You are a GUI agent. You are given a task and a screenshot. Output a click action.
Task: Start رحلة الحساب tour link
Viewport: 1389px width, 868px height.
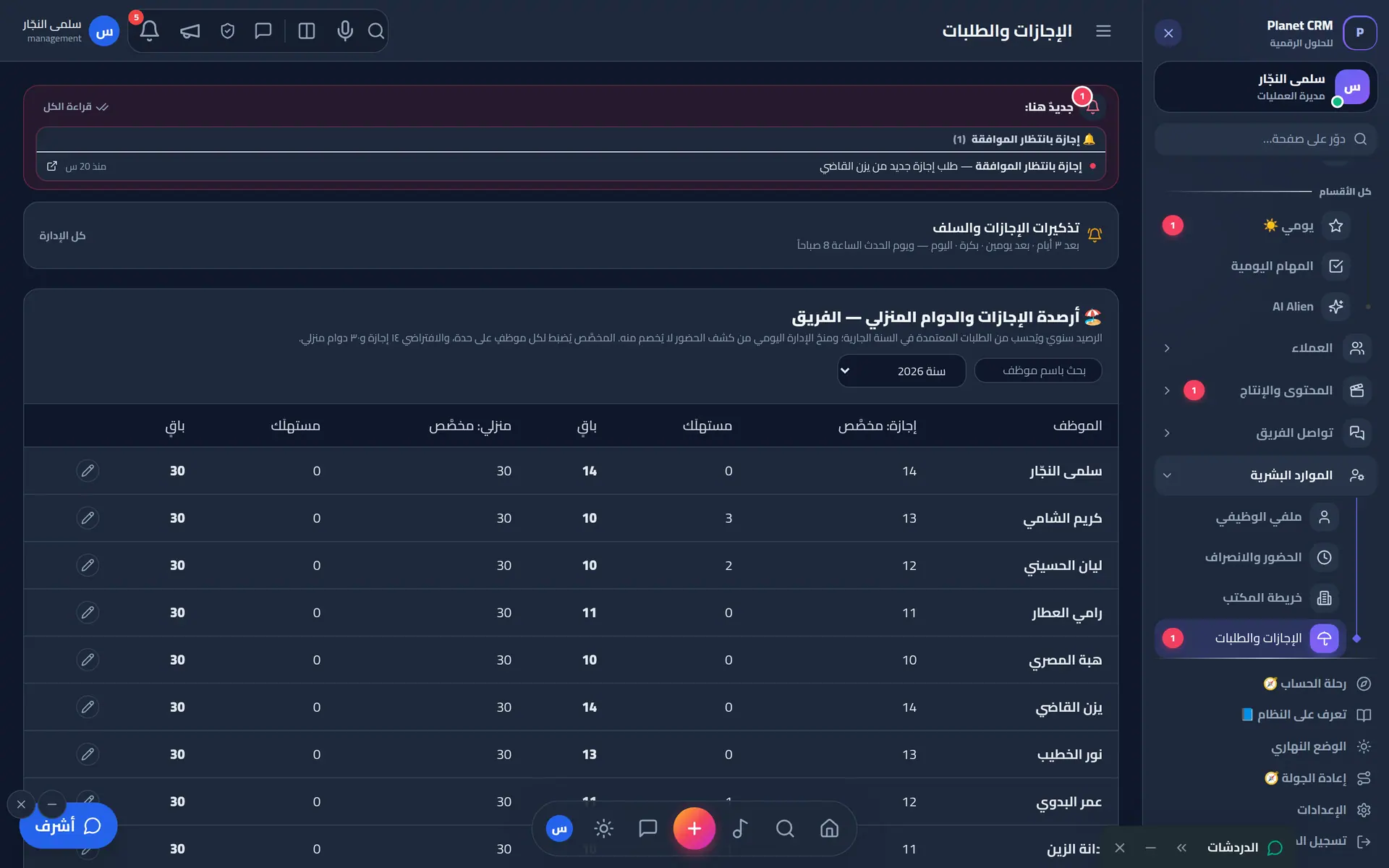click(x=1317, y=684)
